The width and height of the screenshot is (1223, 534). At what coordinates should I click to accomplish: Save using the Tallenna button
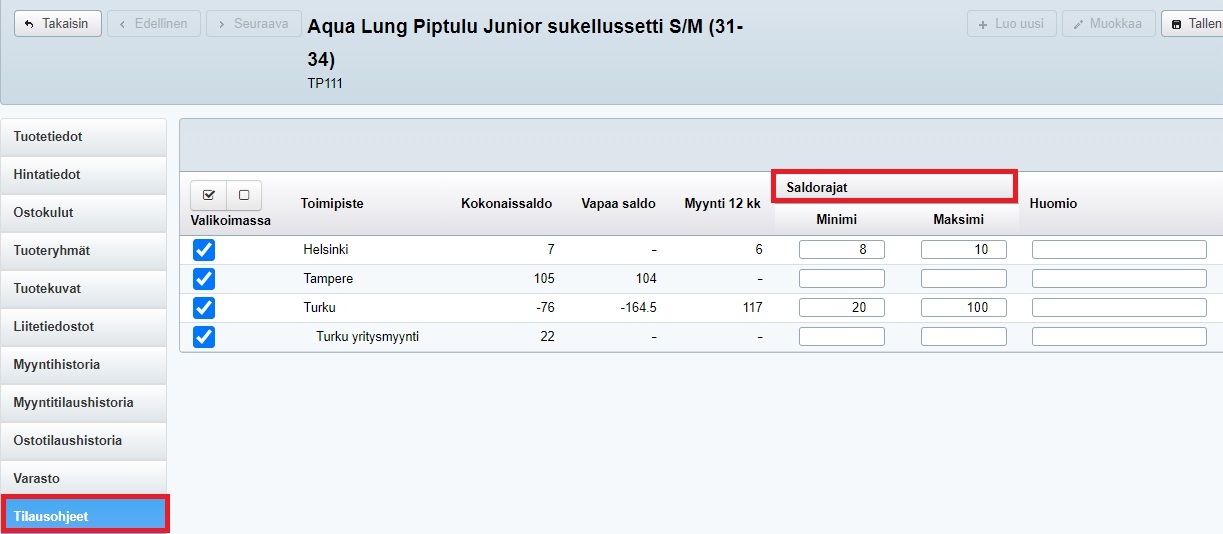[x=1193, y=23]
